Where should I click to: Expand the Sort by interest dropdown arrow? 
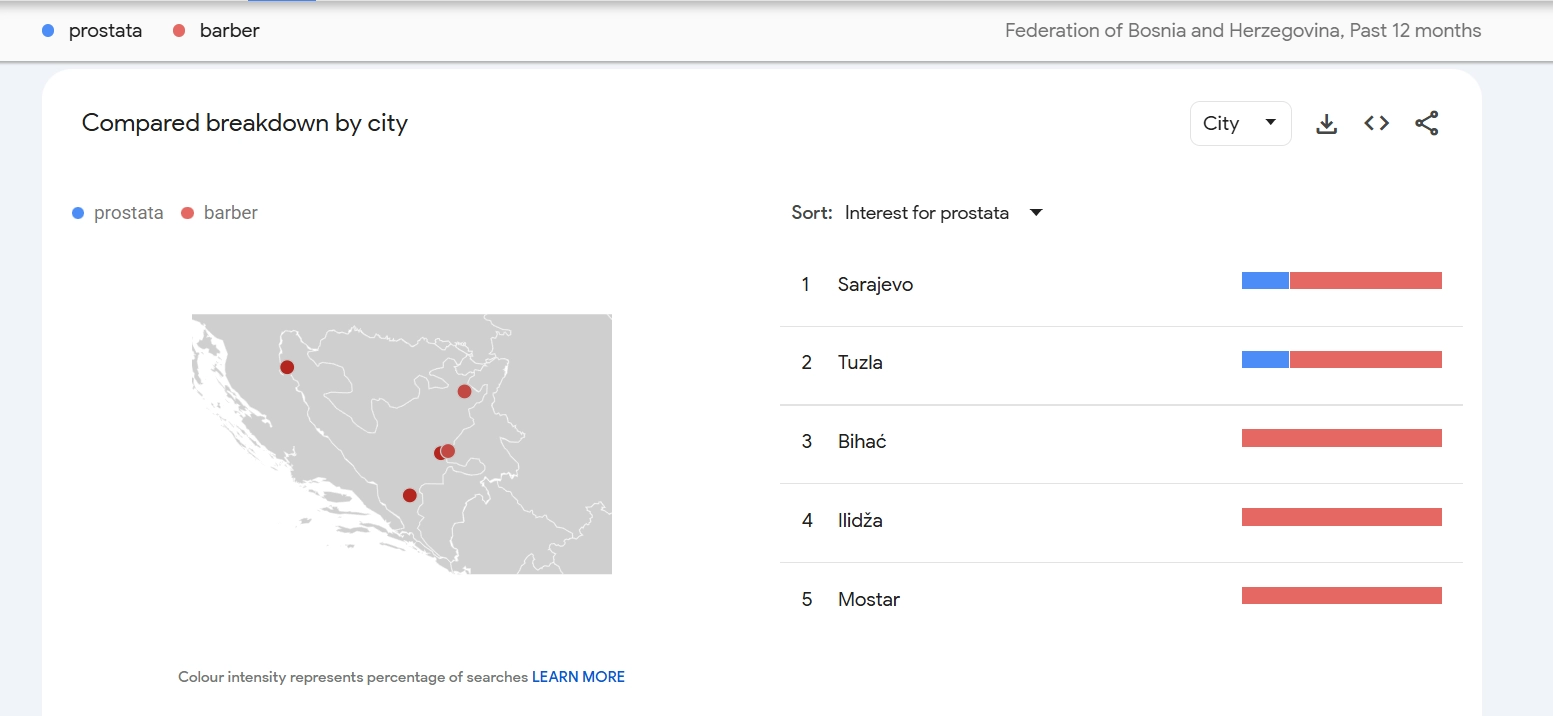pyautogui.click(x=1036, y=213)
